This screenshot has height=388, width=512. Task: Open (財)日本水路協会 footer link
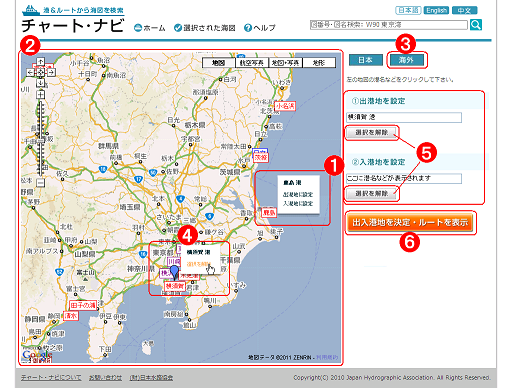click(x=151, y=377)
